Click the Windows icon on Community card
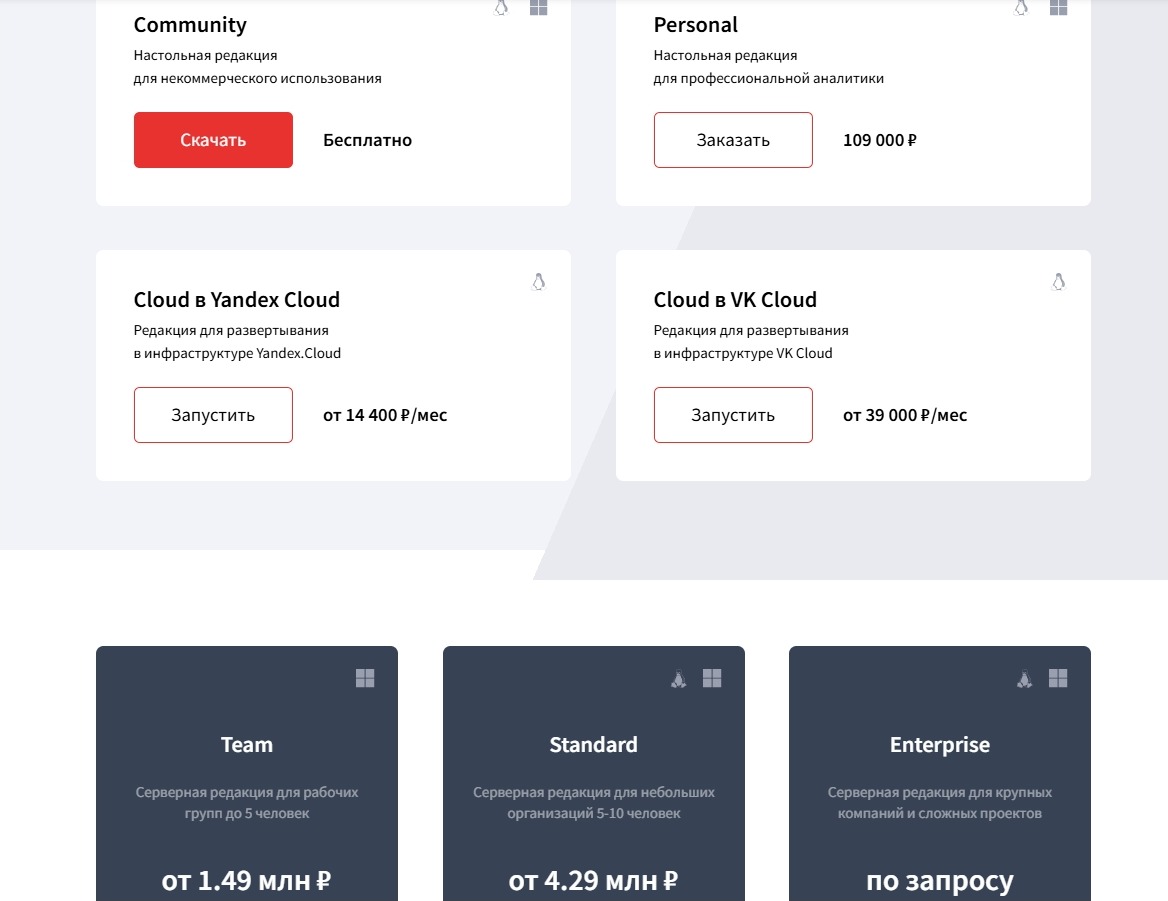This screenshot has height=901, width=1168. click(538, 8)
